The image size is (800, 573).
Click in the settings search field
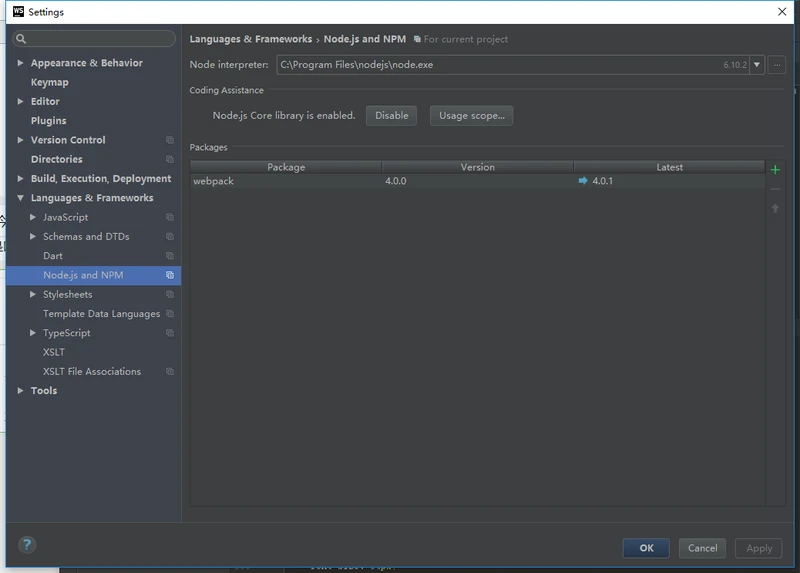[94, 39]
